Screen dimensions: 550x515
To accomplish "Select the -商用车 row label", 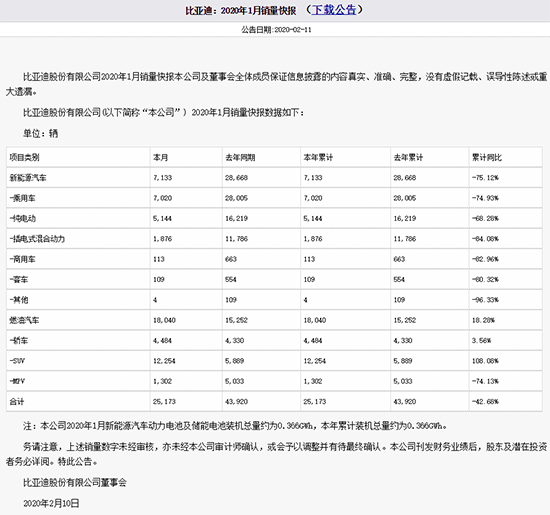I will (x=22, y=259).
